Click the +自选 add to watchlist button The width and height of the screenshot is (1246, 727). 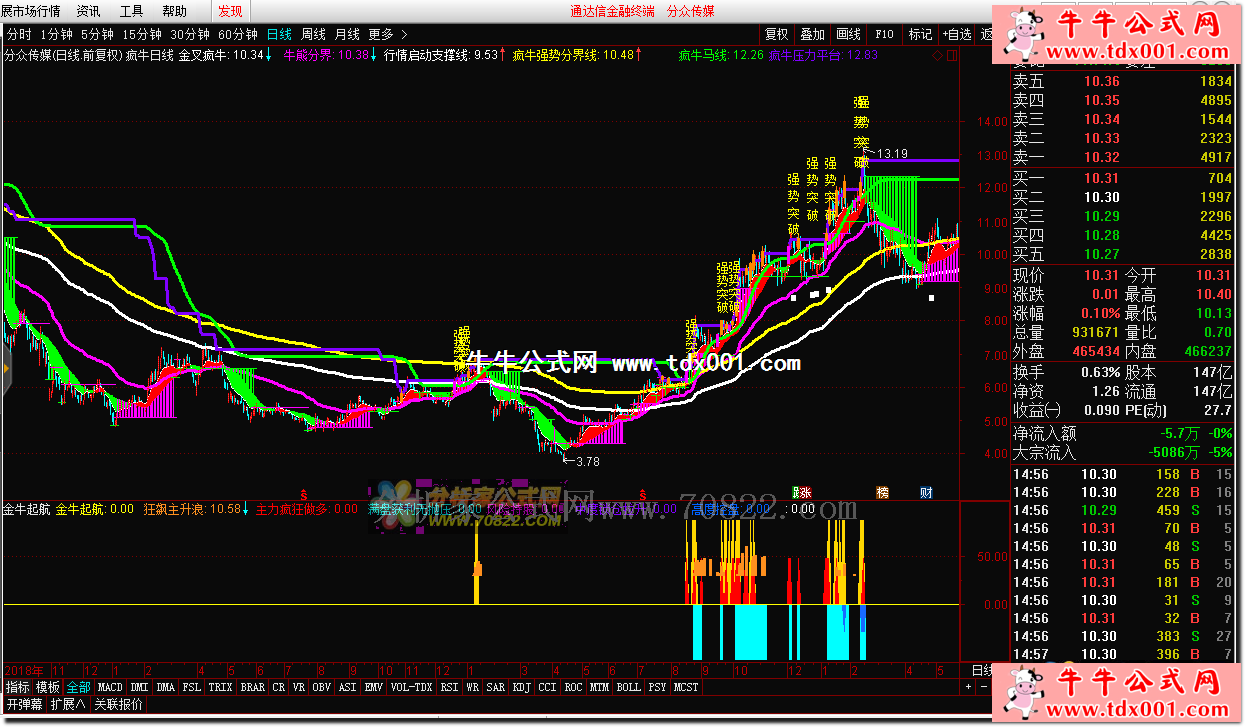pyautogui.click(x=954, y=34)
